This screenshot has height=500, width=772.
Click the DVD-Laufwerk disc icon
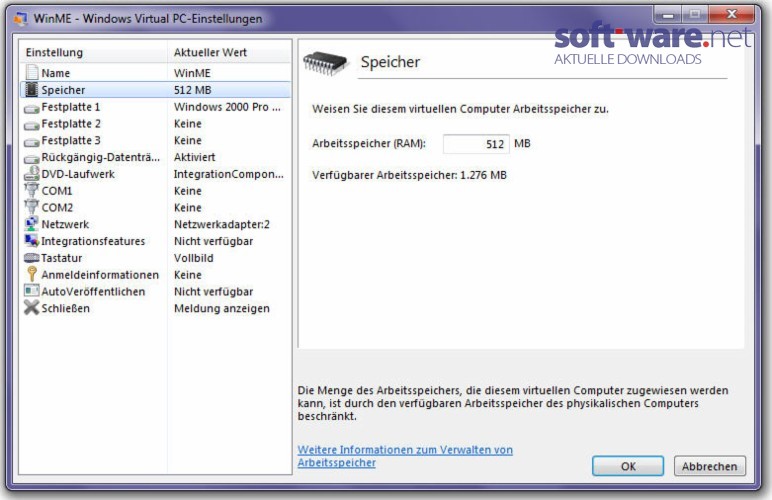click(x=32, y=173)
